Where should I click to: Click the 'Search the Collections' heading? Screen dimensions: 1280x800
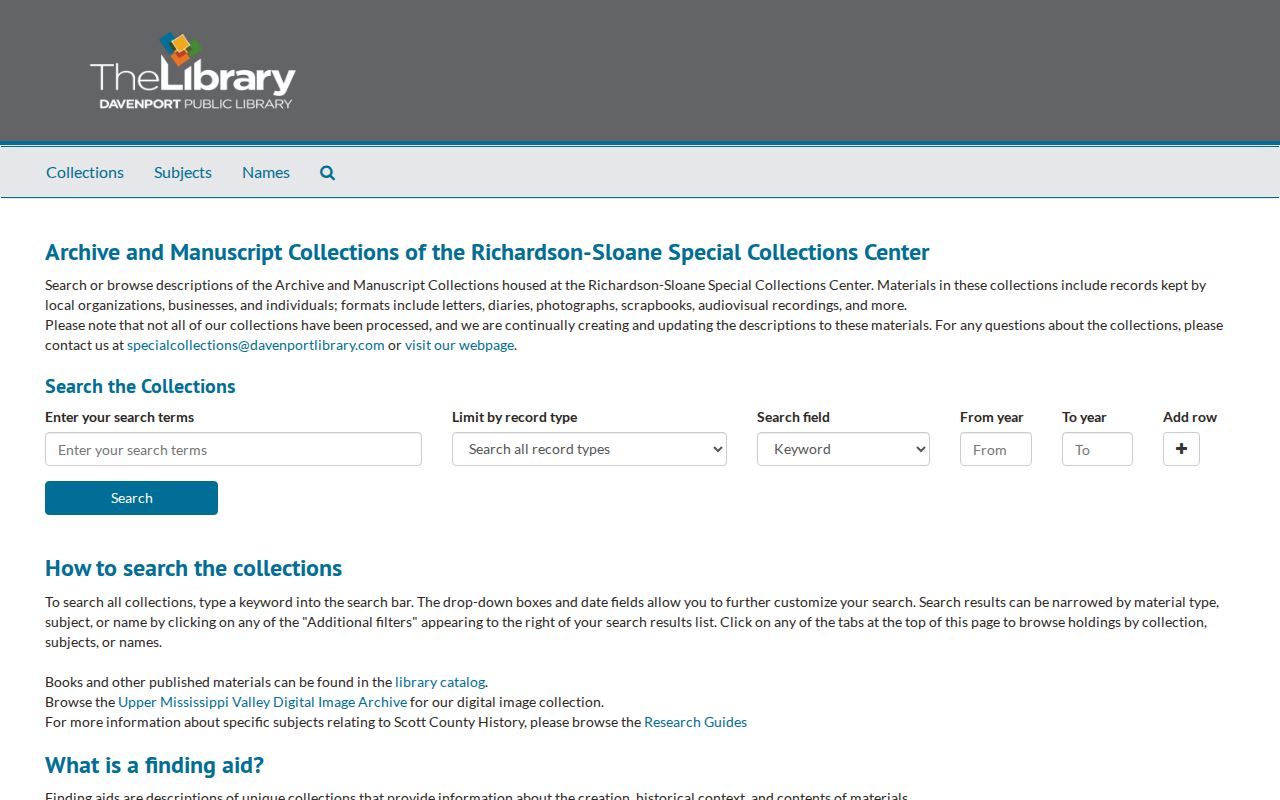point(140,386)
